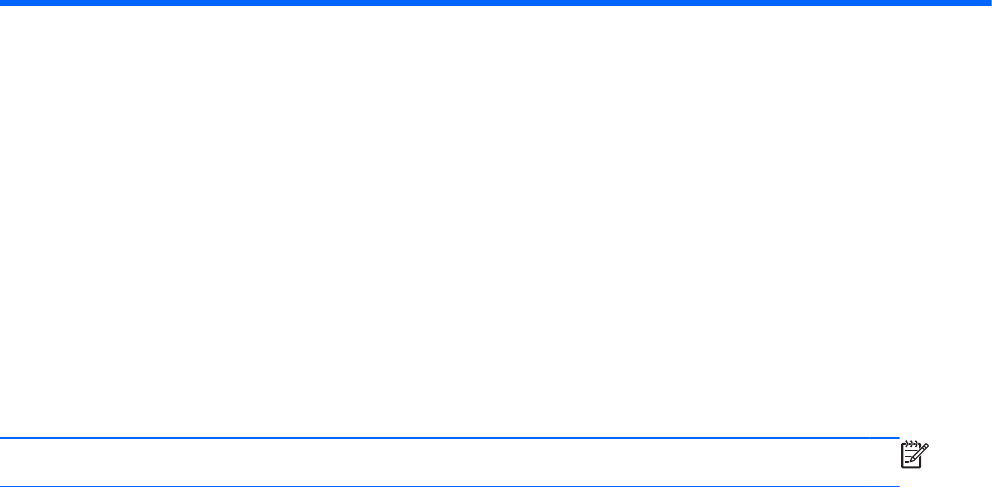Click the thick blue bar at top
This screenshot has width=992, height=487.
tap(496, 3)
